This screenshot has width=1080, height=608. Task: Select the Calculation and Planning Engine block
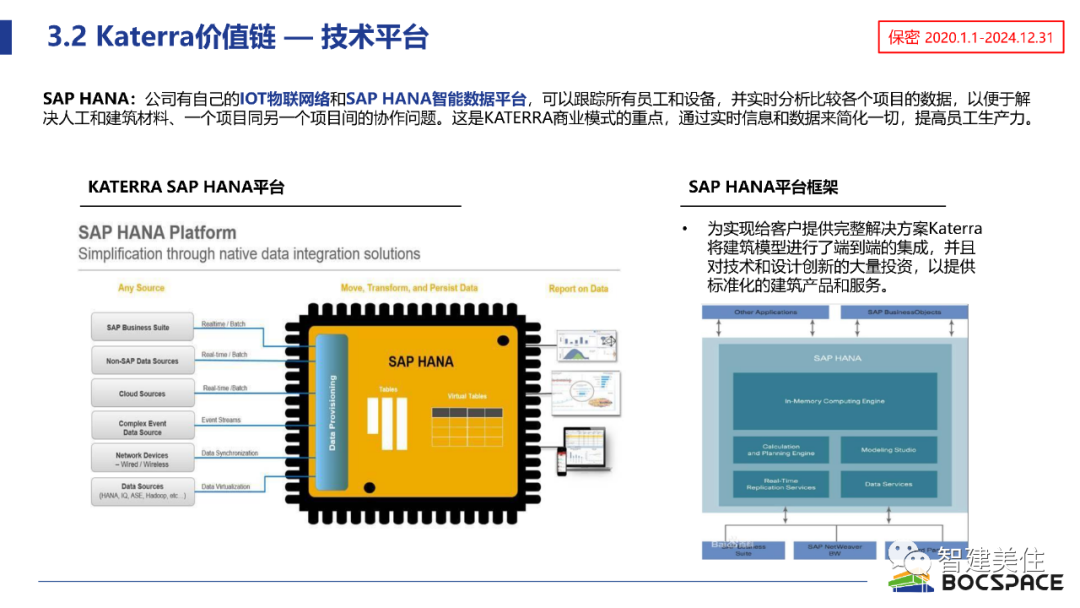(781, 450)
